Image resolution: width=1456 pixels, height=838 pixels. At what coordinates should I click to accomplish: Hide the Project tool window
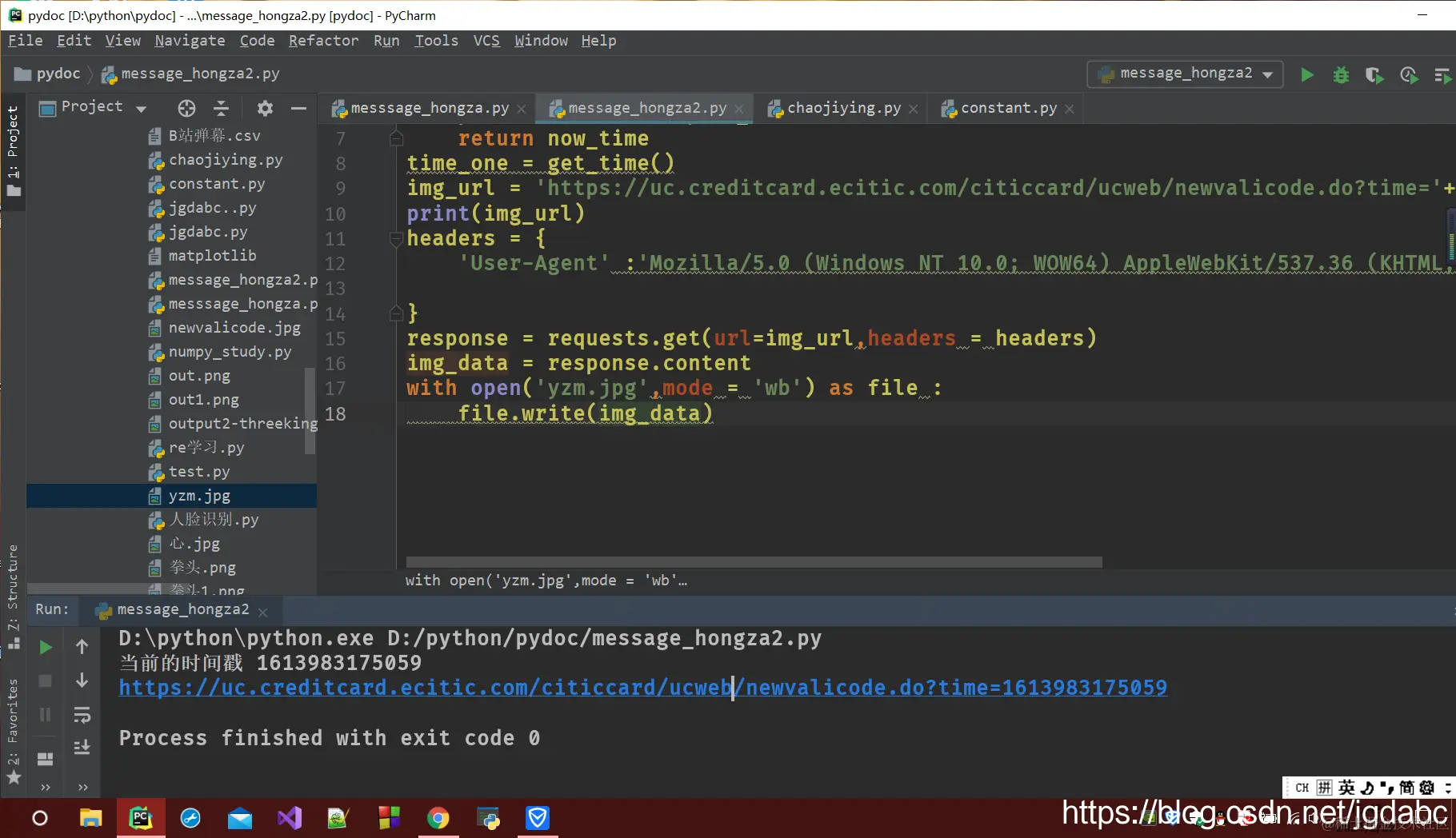point(298,108)
